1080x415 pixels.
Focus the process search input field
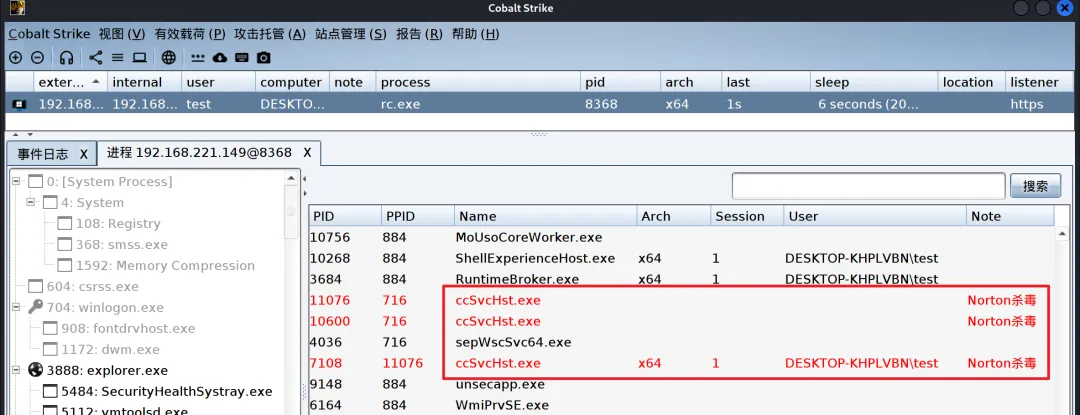coord(869,186)
